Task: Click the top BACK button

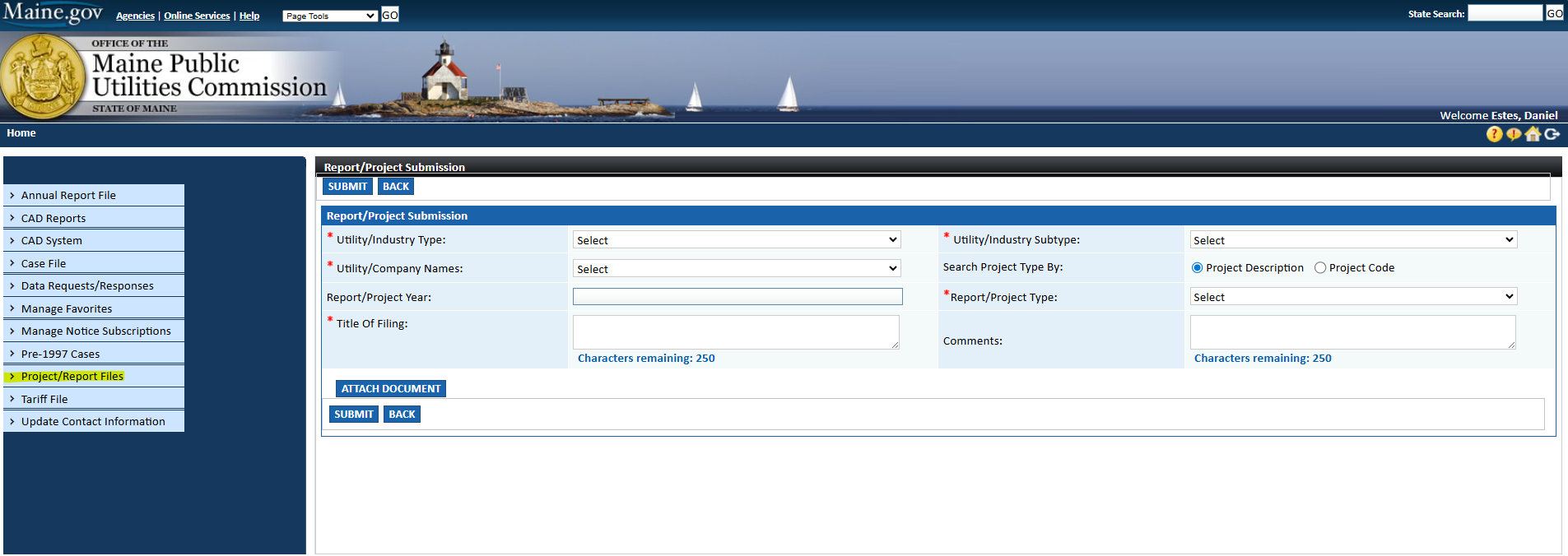Action: tap(396, 187)
